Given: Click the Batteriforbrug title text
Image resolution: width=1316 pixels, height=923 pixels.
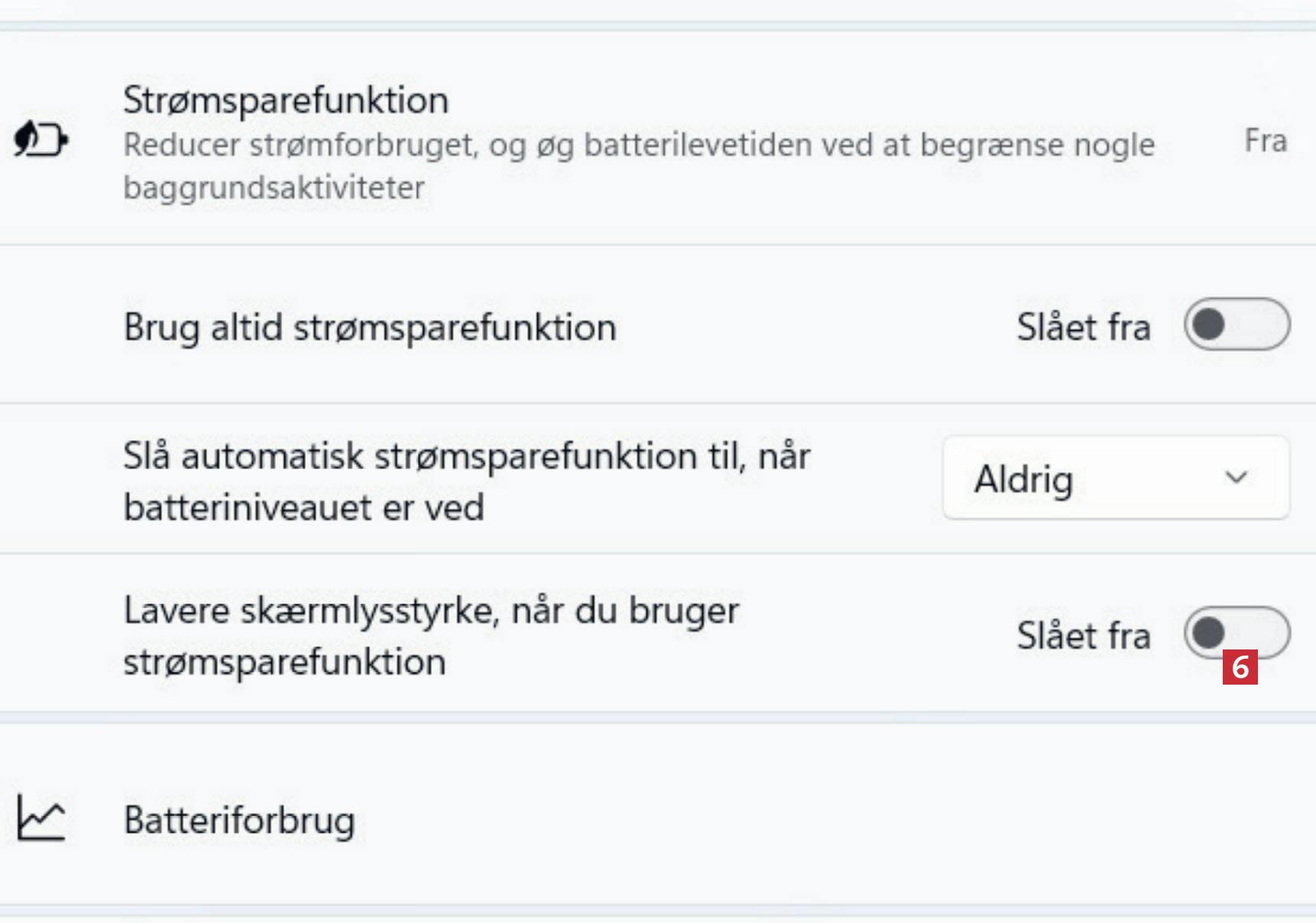Looking at the screenshot, I should pos(239,820).
